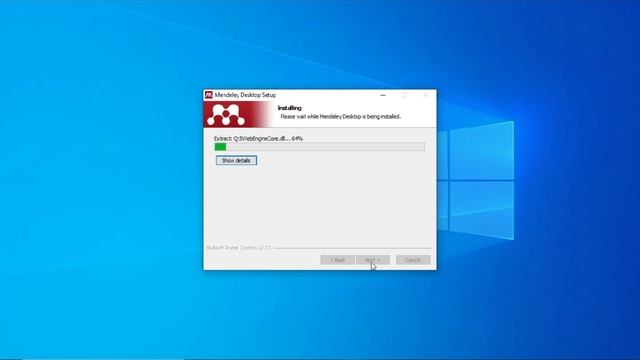Click the 'Mendeley Desktop Setup' window title

pos(245,95)
